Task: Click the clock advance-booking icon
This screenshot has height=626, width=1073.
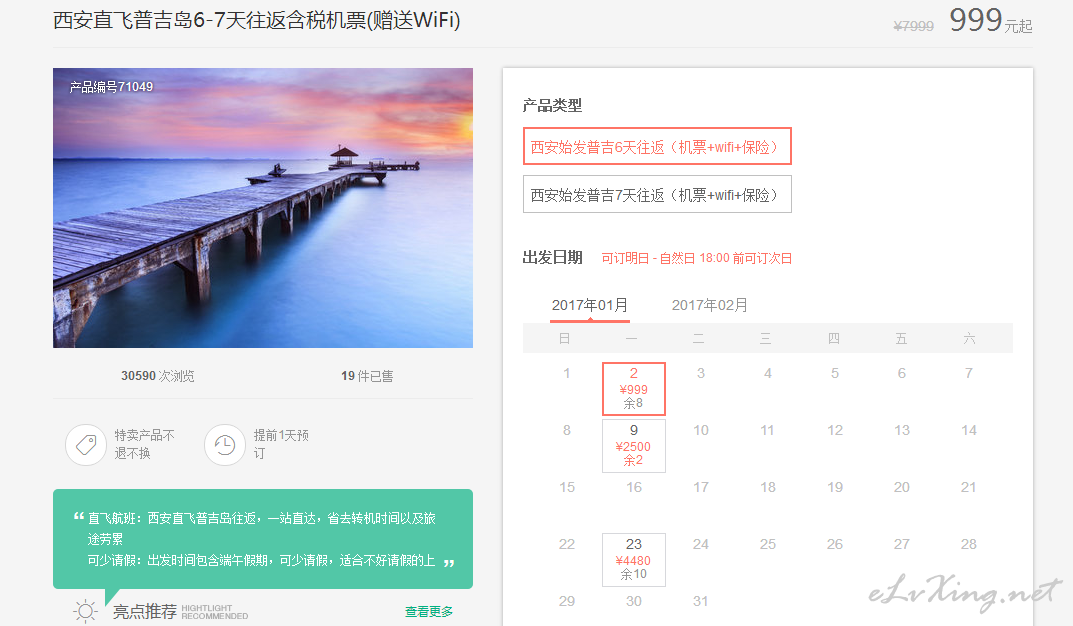Action: click(224, 445)
